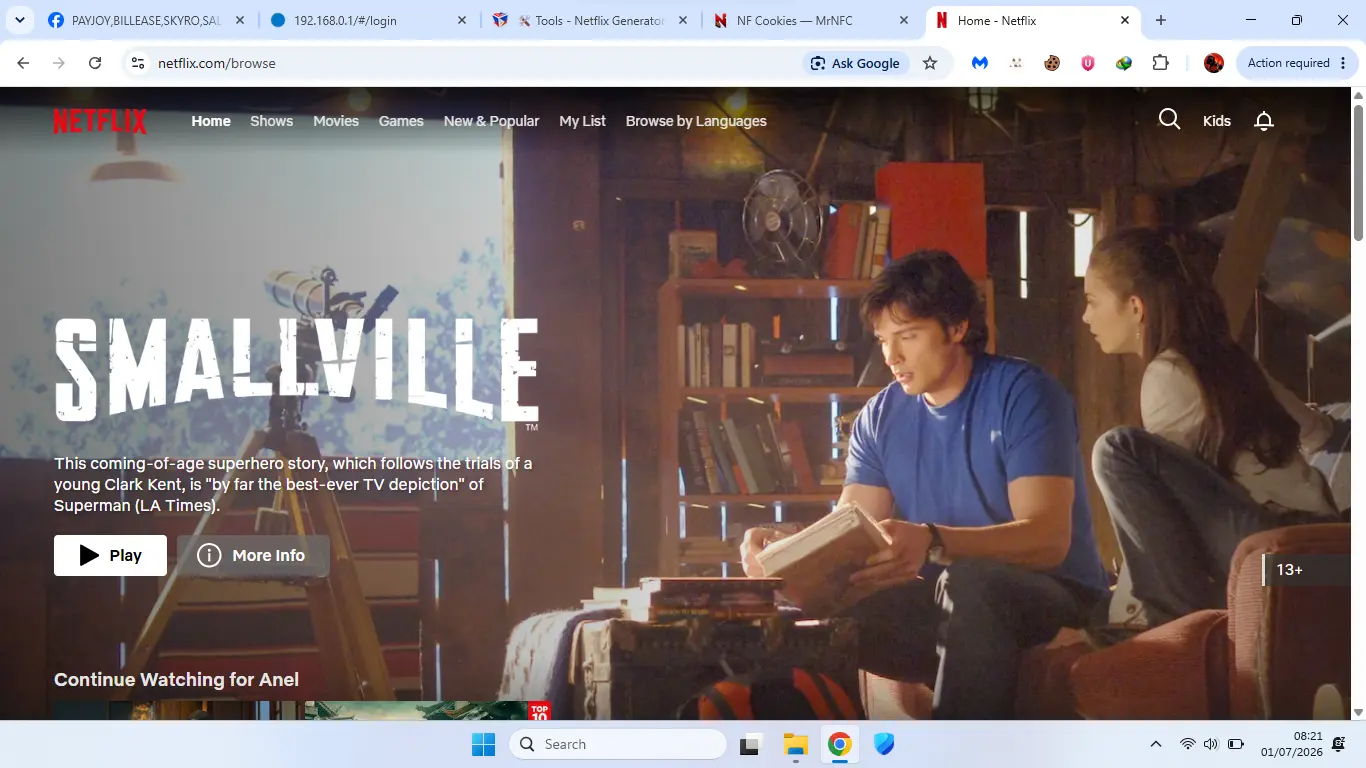Go to Netflix Home menu item
Image resolution: width=1366 pixels, height=768 pixels.
click(211, 121)
